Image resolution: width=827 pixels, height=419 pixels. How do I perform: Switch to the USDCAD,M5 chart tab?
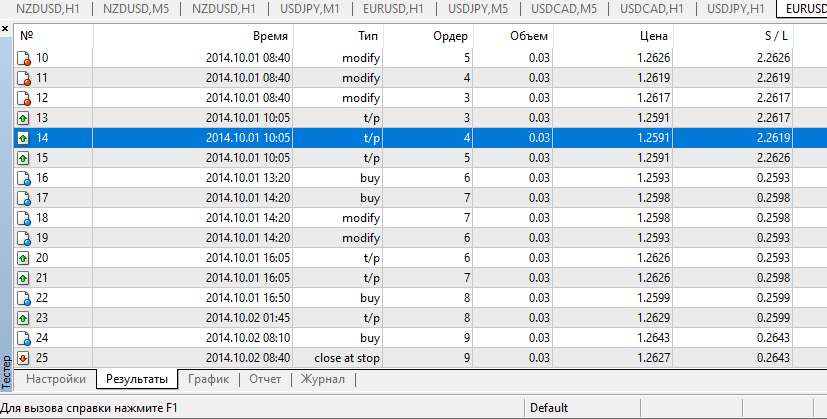(564, 9)
